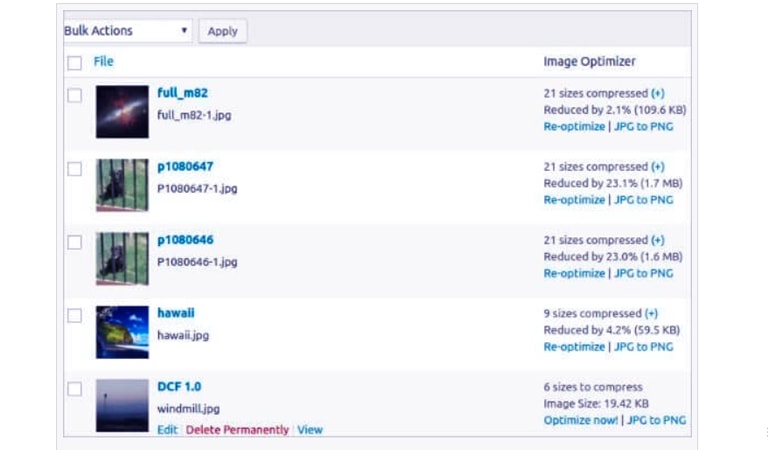
Task: Open the Bulk Actions dropdown
Action: (x=127, y=31)
